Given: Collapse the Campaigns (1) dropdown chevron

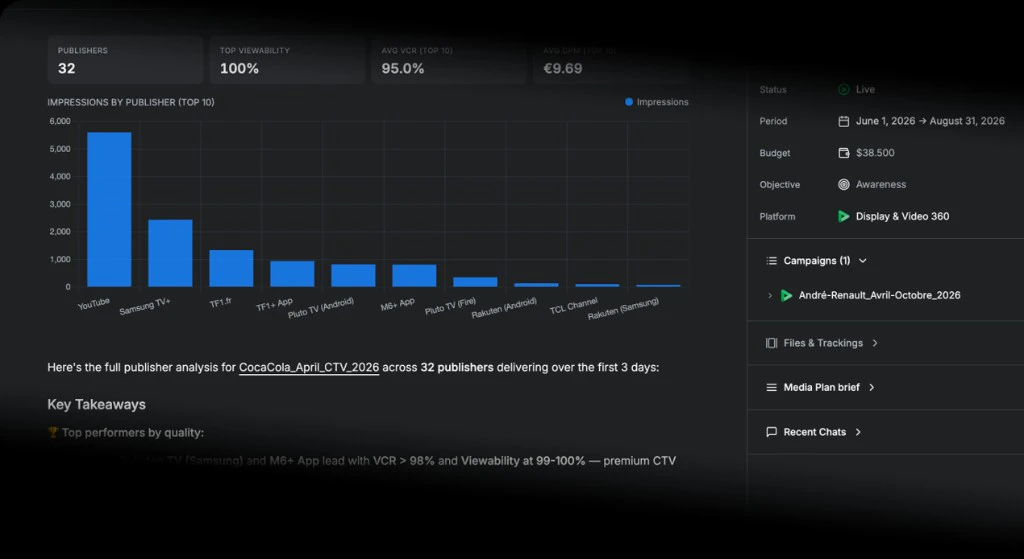Looking at the screenshot, I should pos(863,261).
